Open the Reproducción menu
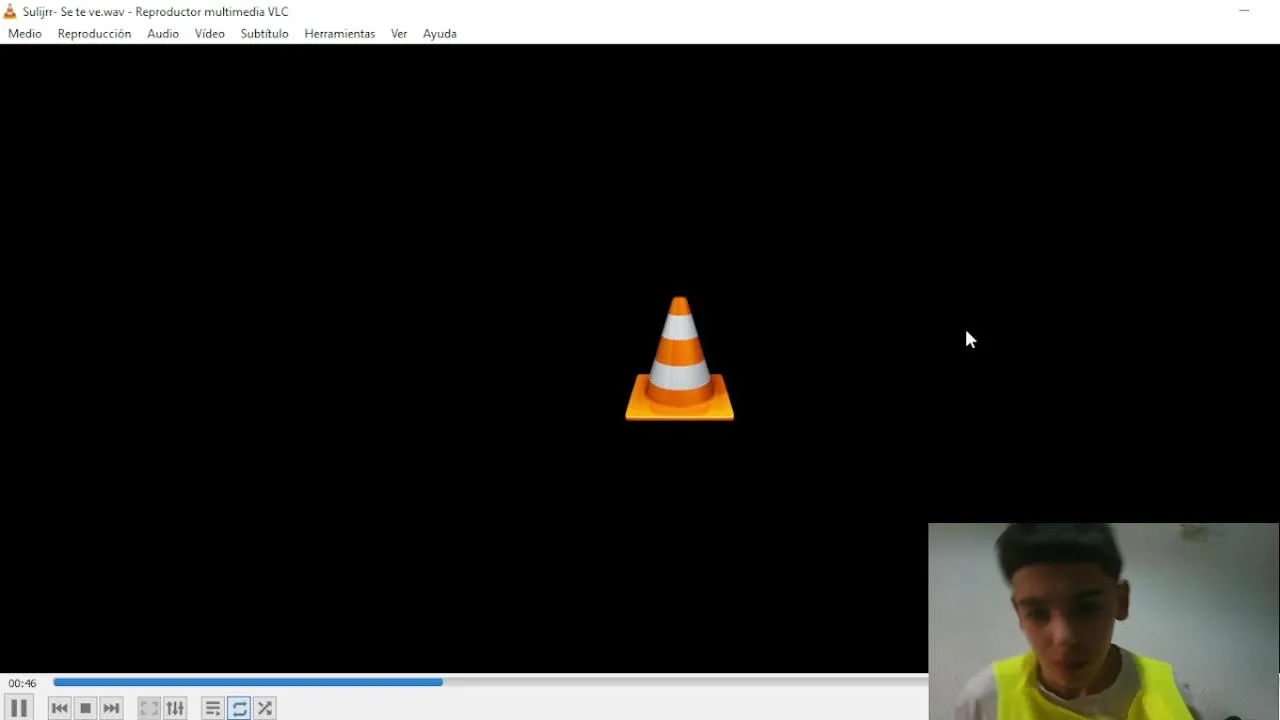Screen dimensions: 1280x720 94,34
